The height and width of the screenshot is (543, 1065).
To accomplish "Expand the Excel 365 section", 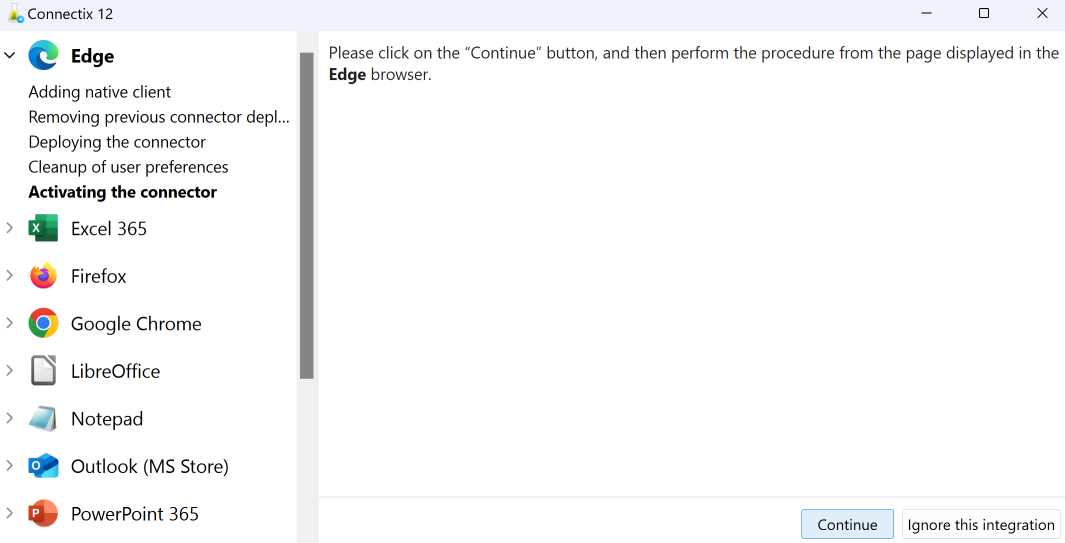I will [10, 228].
